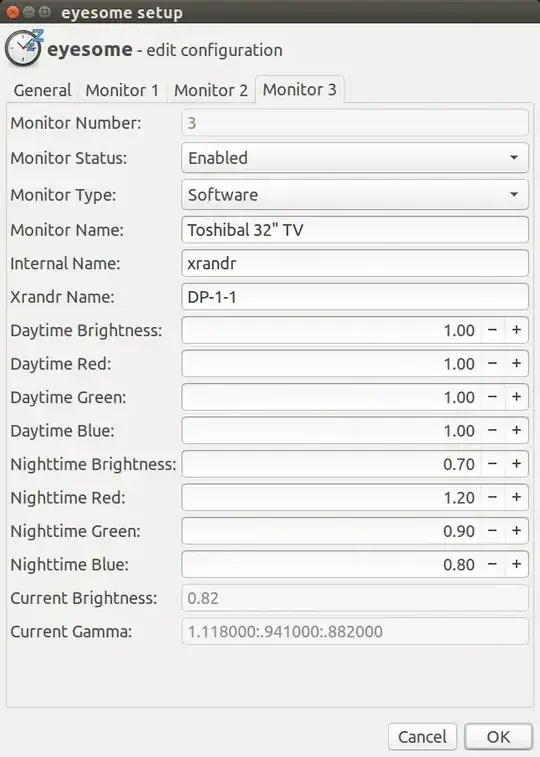Click the Nighttime Blue value 0.80
Viewport: 540px width, 757px height.
click(459, 564)
